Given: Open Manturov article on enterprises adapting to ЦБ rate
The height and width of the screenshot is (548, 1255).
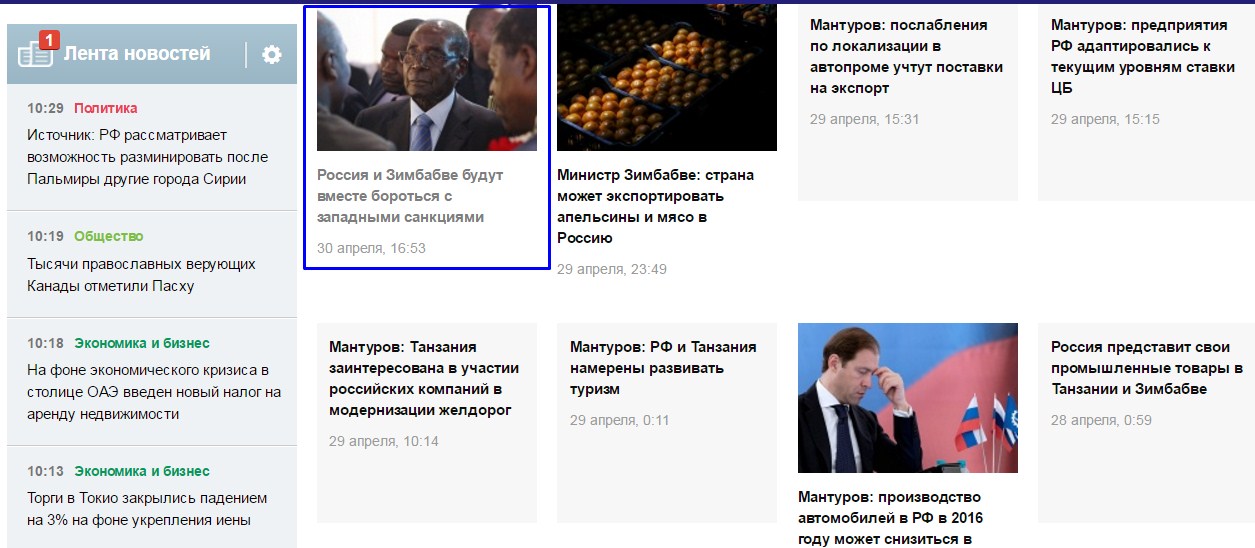Looking at the screenshot, I should tap(1143, 57).
